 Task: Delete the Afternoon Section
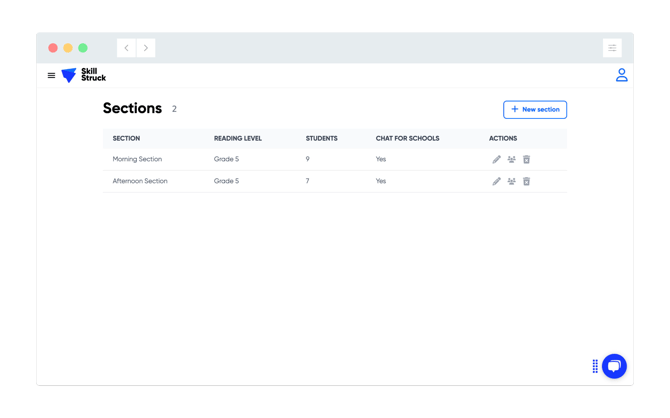click(x=526, y=181)
